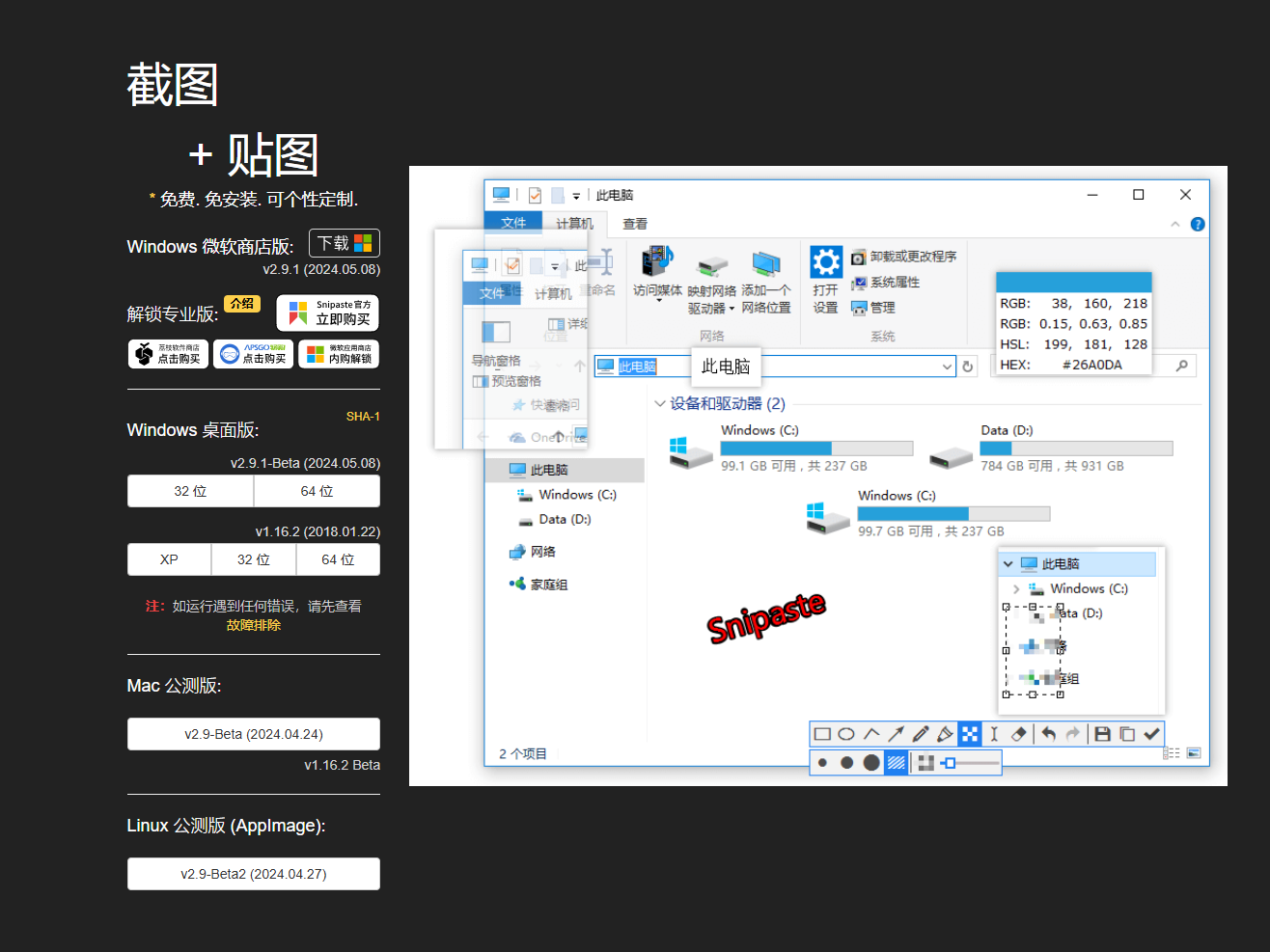Collapse the ribbon with the chevron

(1175, 224)
